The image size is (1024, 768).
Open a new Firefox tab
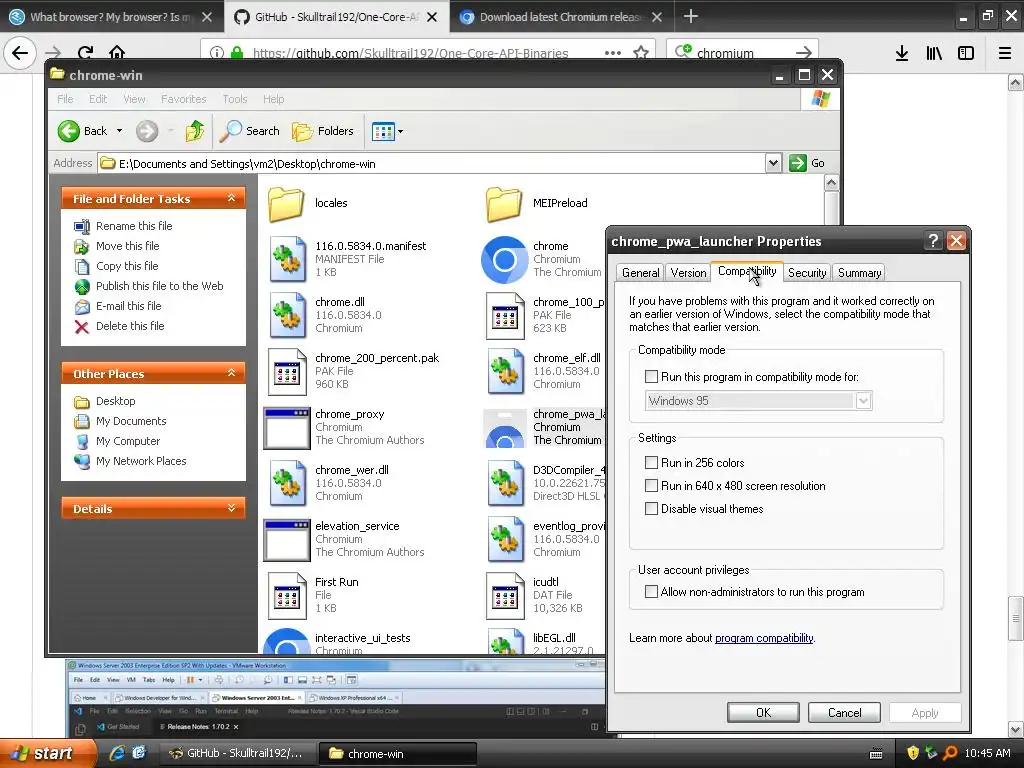(x=690, y=16)
